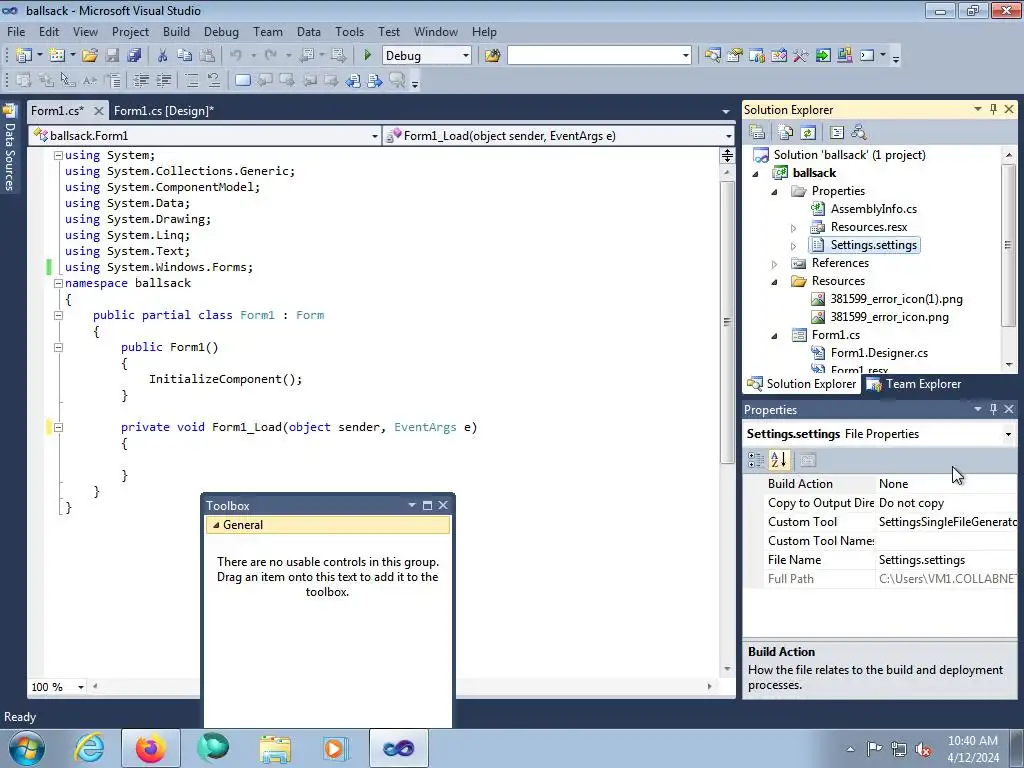Click the Cut scissors icon
The height and width of the screenshot is (768, 1024).
point(163,56)
